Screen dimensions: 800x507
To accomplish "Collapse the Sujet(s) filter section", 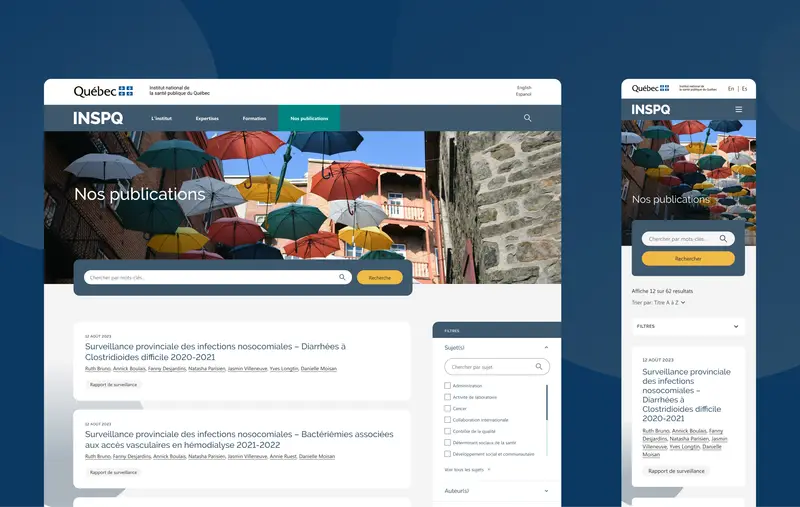I will 546,347.
